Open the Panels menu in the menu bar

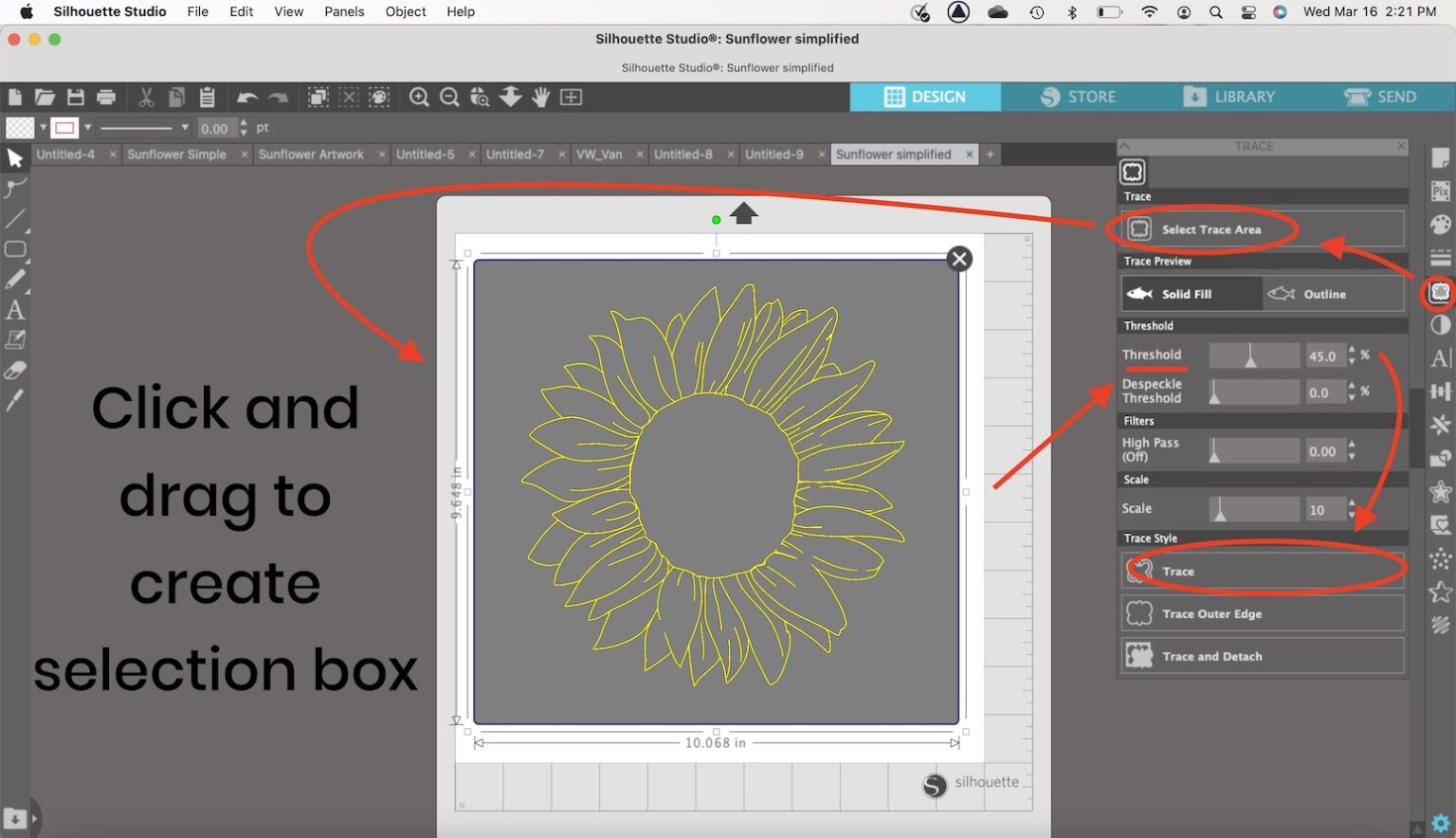pos(343,11)
